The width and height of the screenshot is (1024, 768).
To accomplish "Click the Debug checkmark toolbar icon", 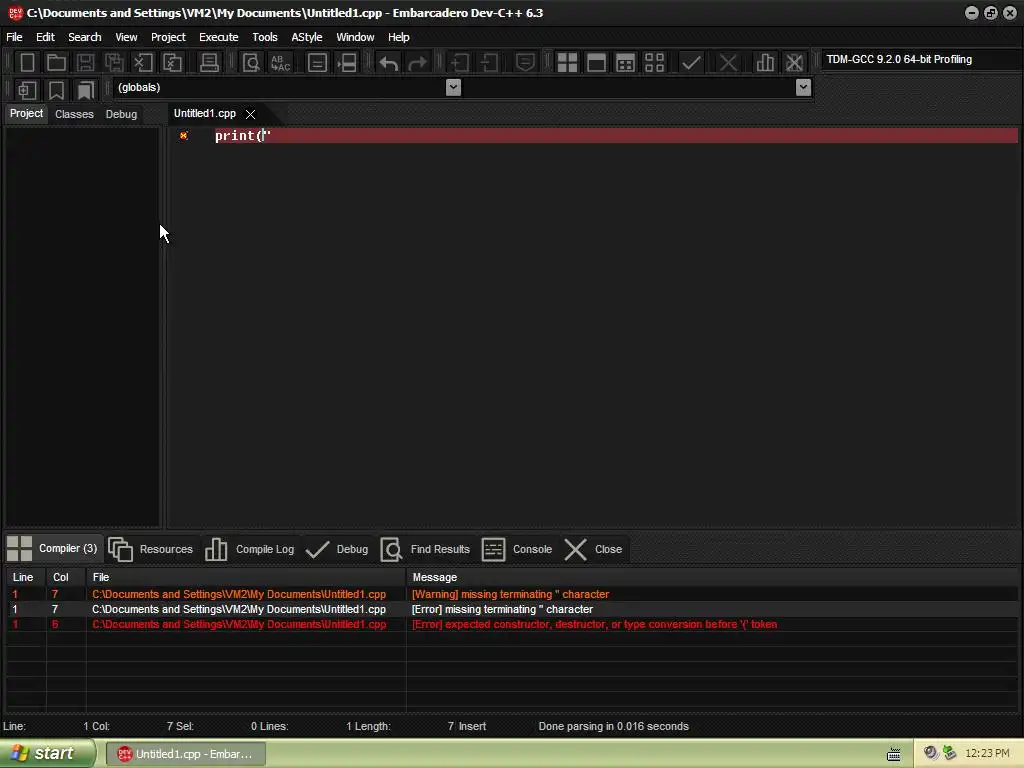I will [x=691, y=63].
